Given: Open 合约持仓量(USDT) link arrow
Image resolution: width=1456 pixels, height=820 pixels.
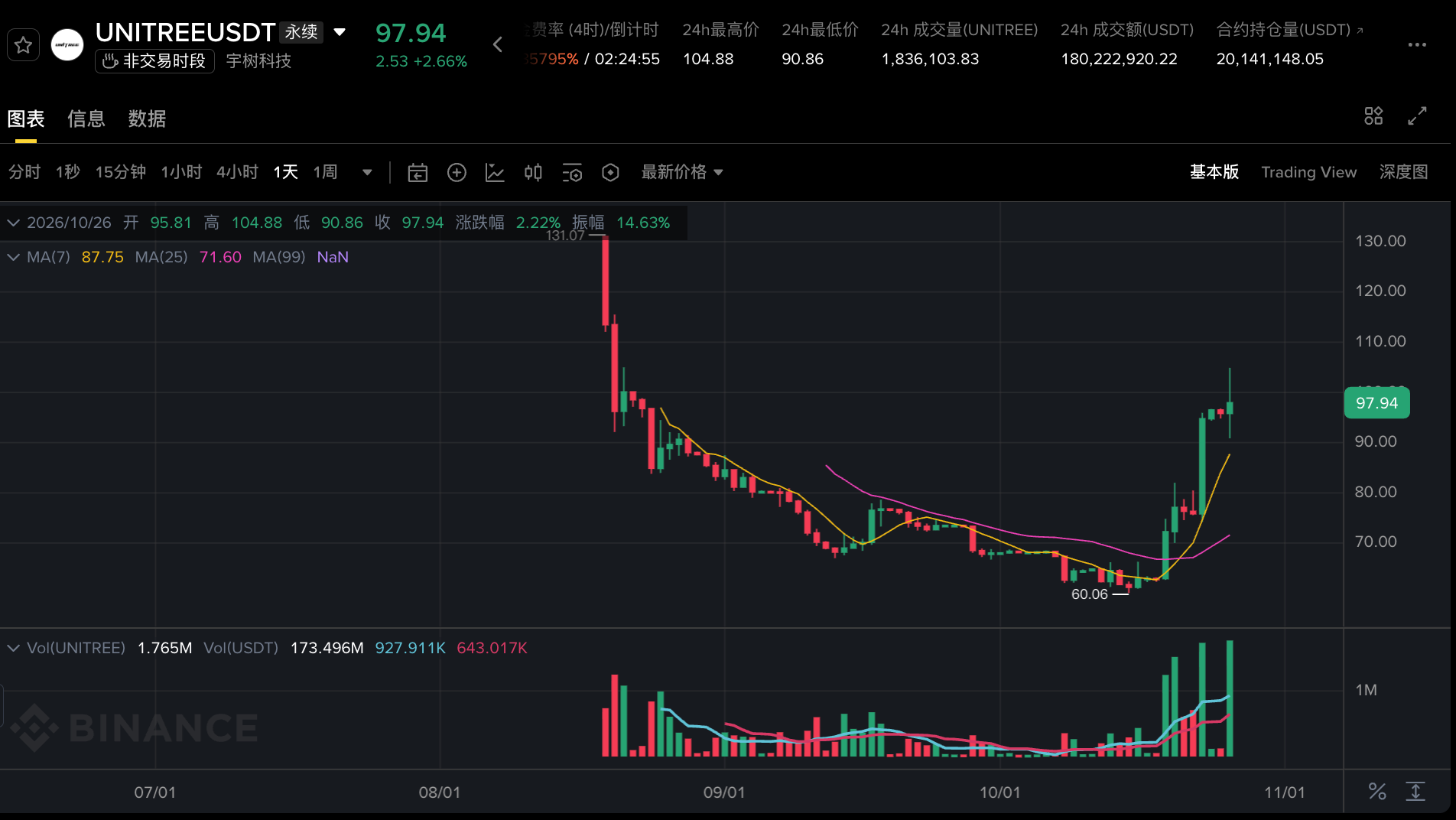Looking at the screenshot, I should point(1360,31).
